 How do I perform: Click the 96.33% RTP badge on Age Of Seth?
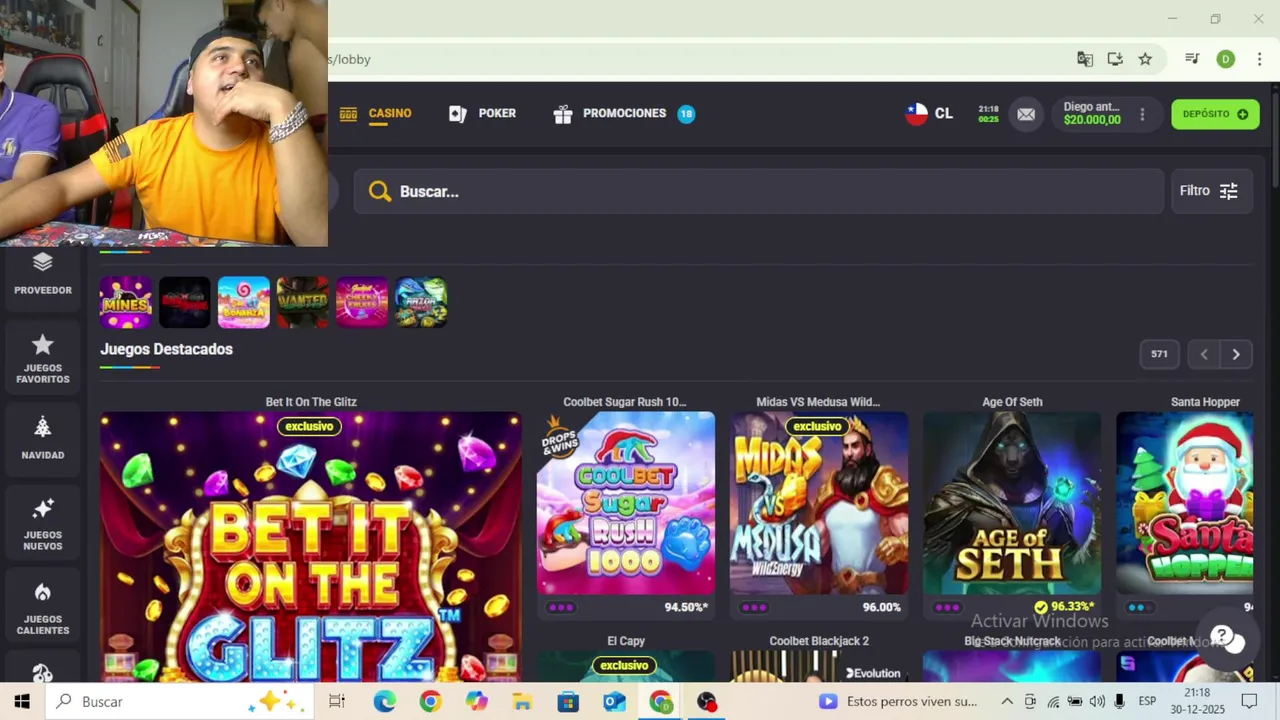pyautogui.click(x=1064, y=607)
